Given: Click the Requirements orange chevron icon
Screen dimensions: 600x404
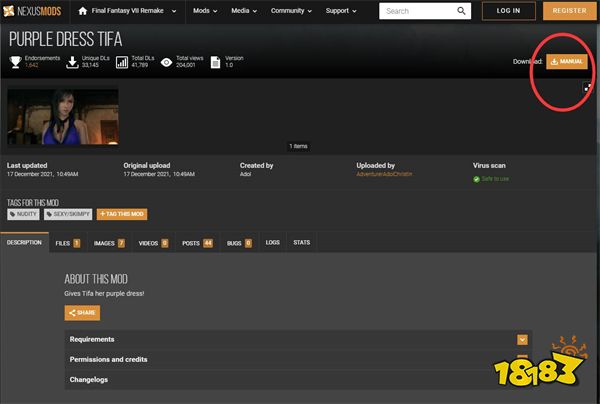Looking at the screenshot, I should pyautogui.click(x=522, y=340).
